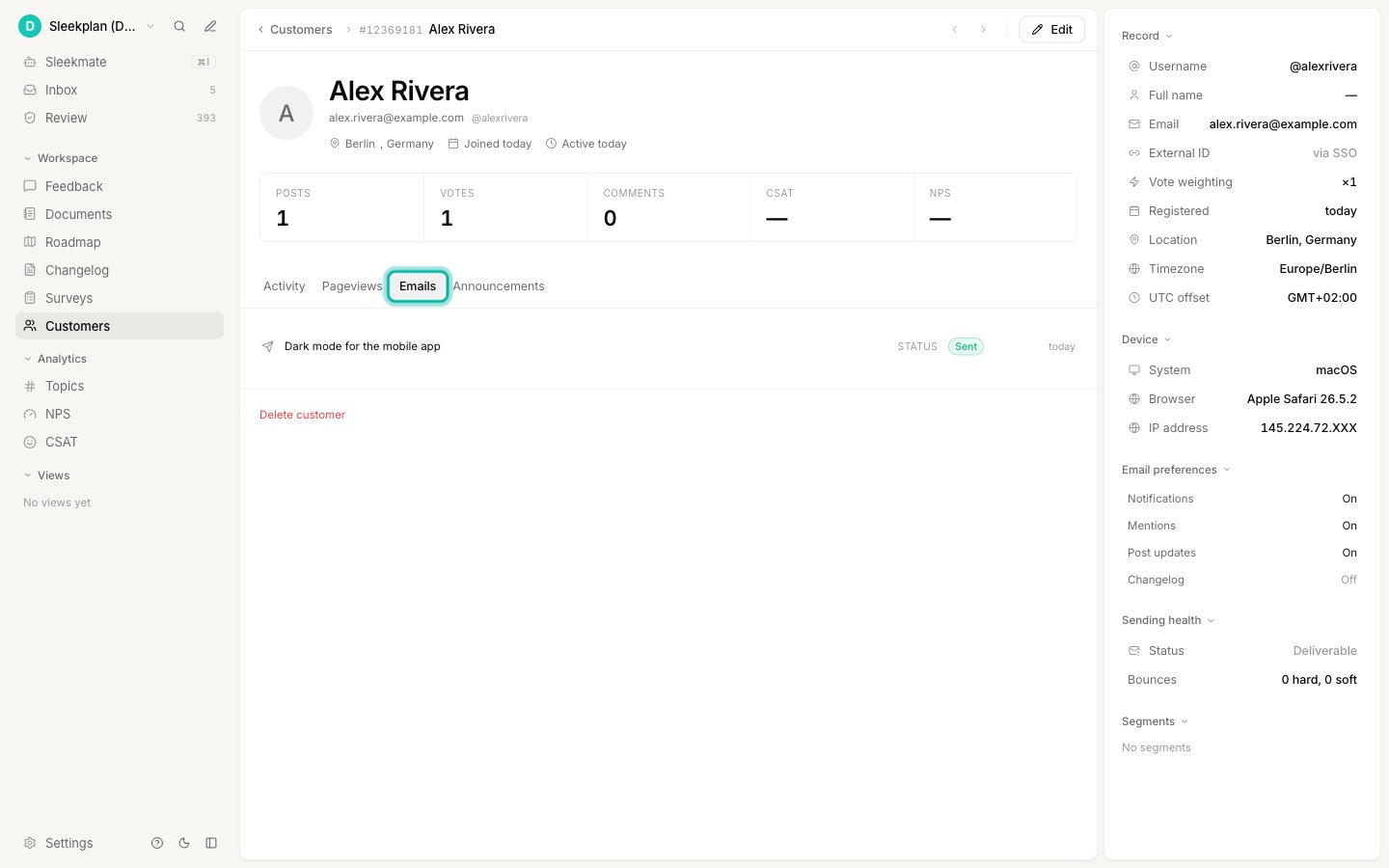Open Sleekmate in the sidebar
This screenshot has height=868, width=1389.
coord(120,62)
